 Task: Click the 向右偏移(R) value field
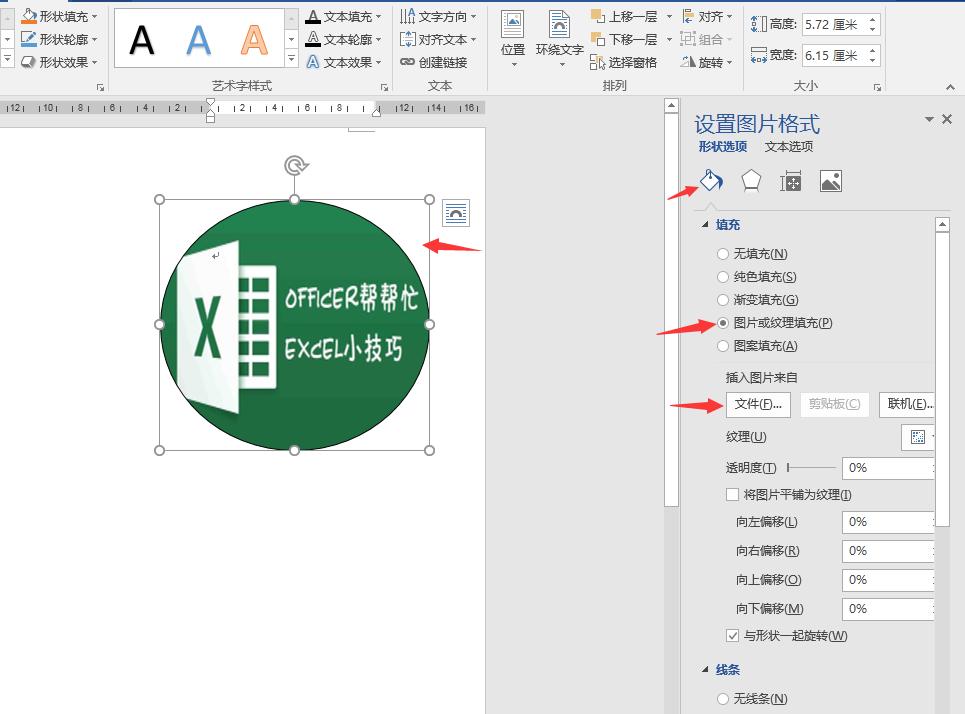tap(887, 551)
